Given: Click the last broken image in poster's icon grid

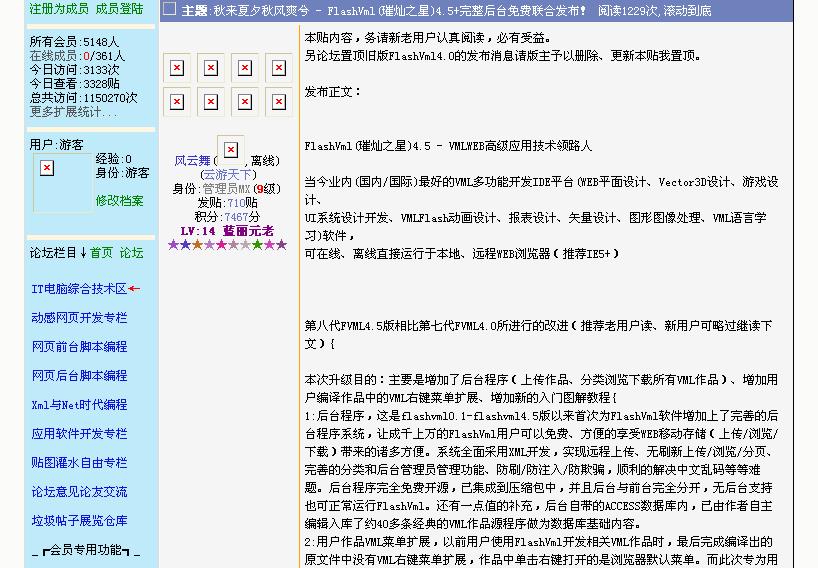Looking at the screenshot, I should 279,102.
